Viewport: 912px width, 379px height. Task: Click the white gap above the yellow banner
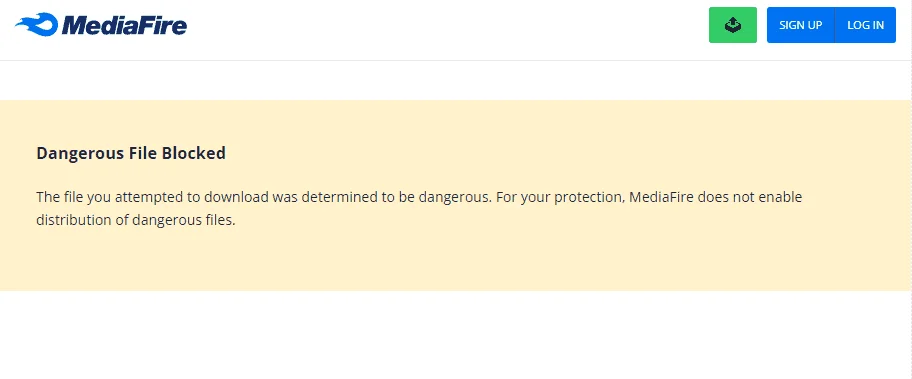pos(454,80)
